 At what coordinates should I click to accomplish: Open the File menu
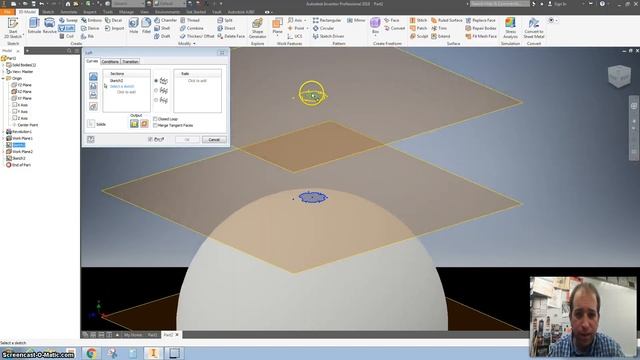(7, 12)
